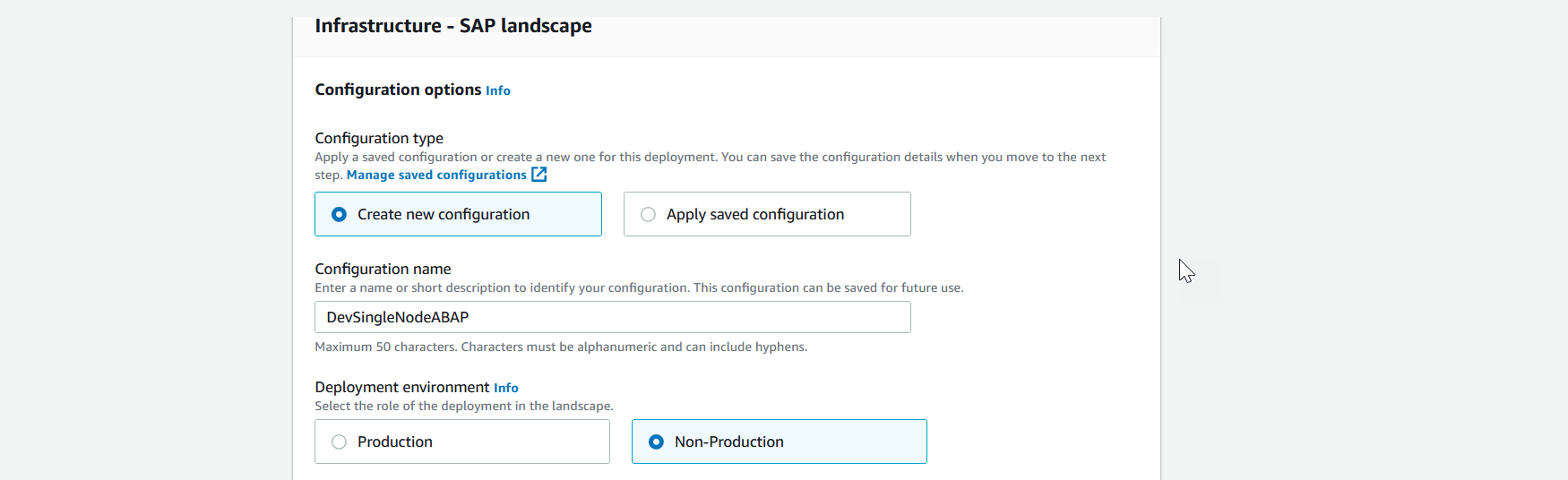This screenshot has width=1568, height=480.
Task: Open Info link next to Deployment environment
Action: (506, 388)
